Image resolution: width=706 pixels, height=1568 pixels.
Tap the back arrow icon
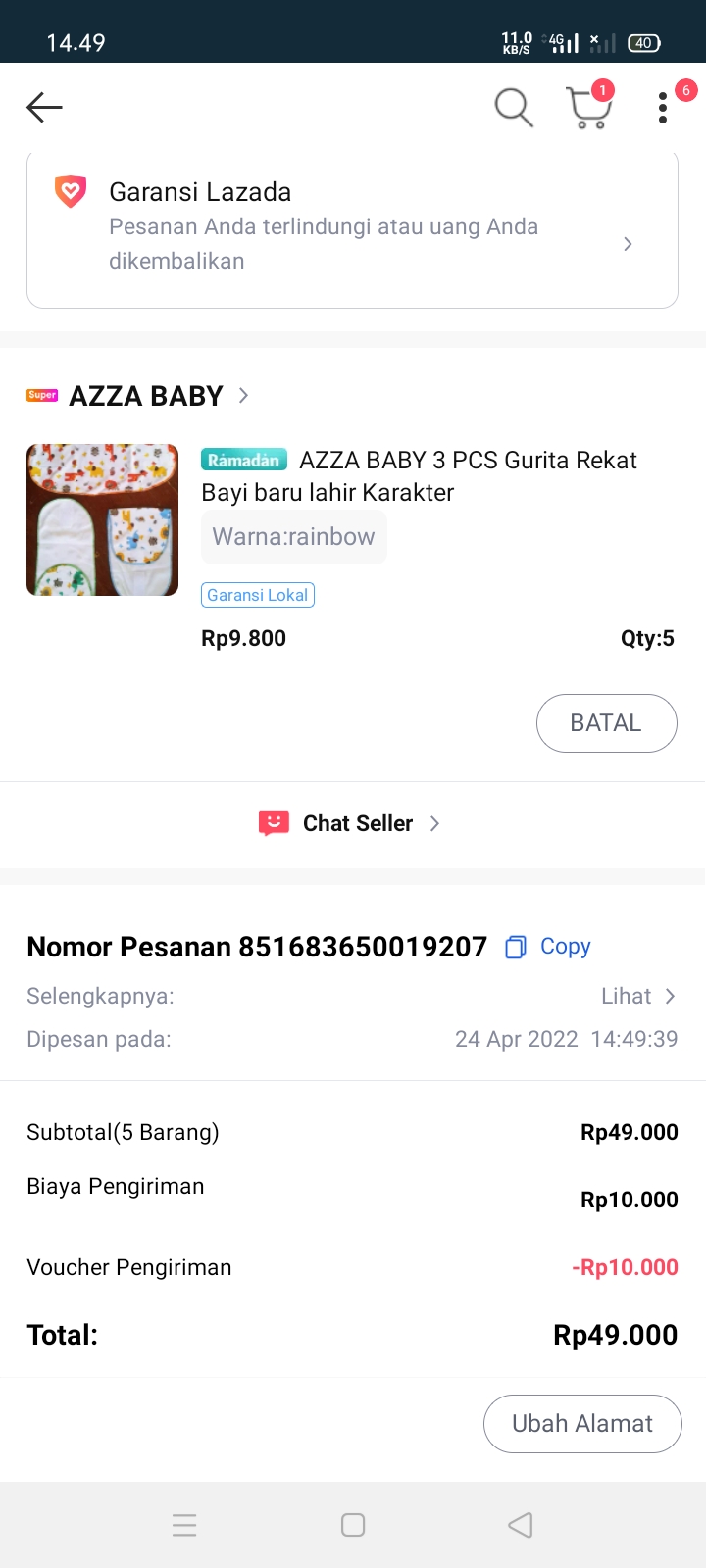[x=44, y=107]
